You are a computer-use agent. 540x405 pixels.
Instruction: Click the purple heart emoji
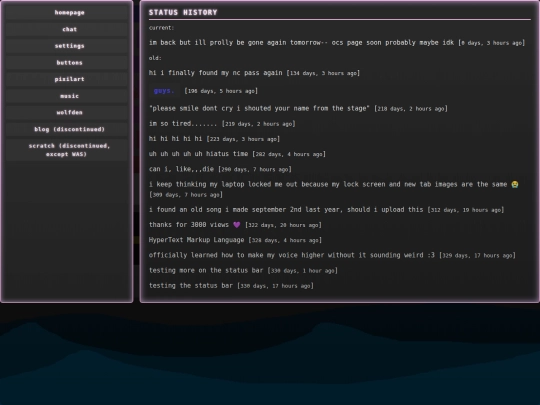point(237,225)
